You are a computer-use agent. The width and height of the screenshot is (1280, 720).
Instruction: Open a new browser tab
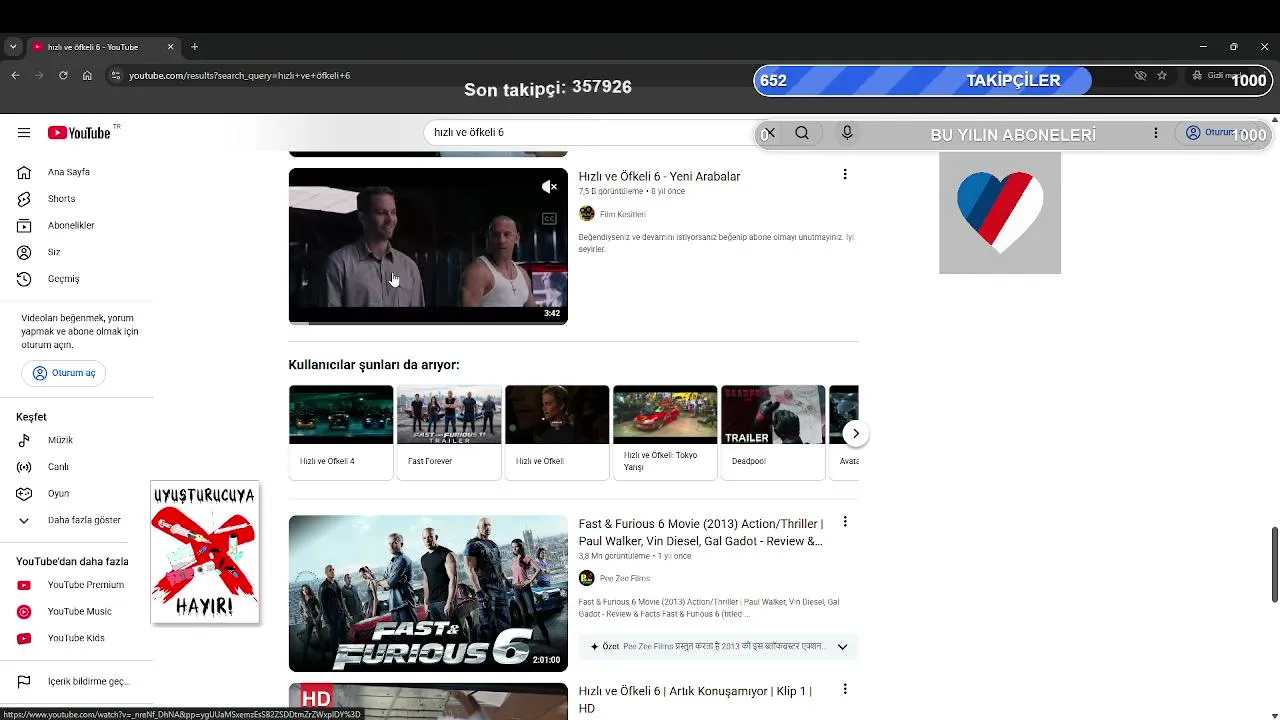pos(194,47)
